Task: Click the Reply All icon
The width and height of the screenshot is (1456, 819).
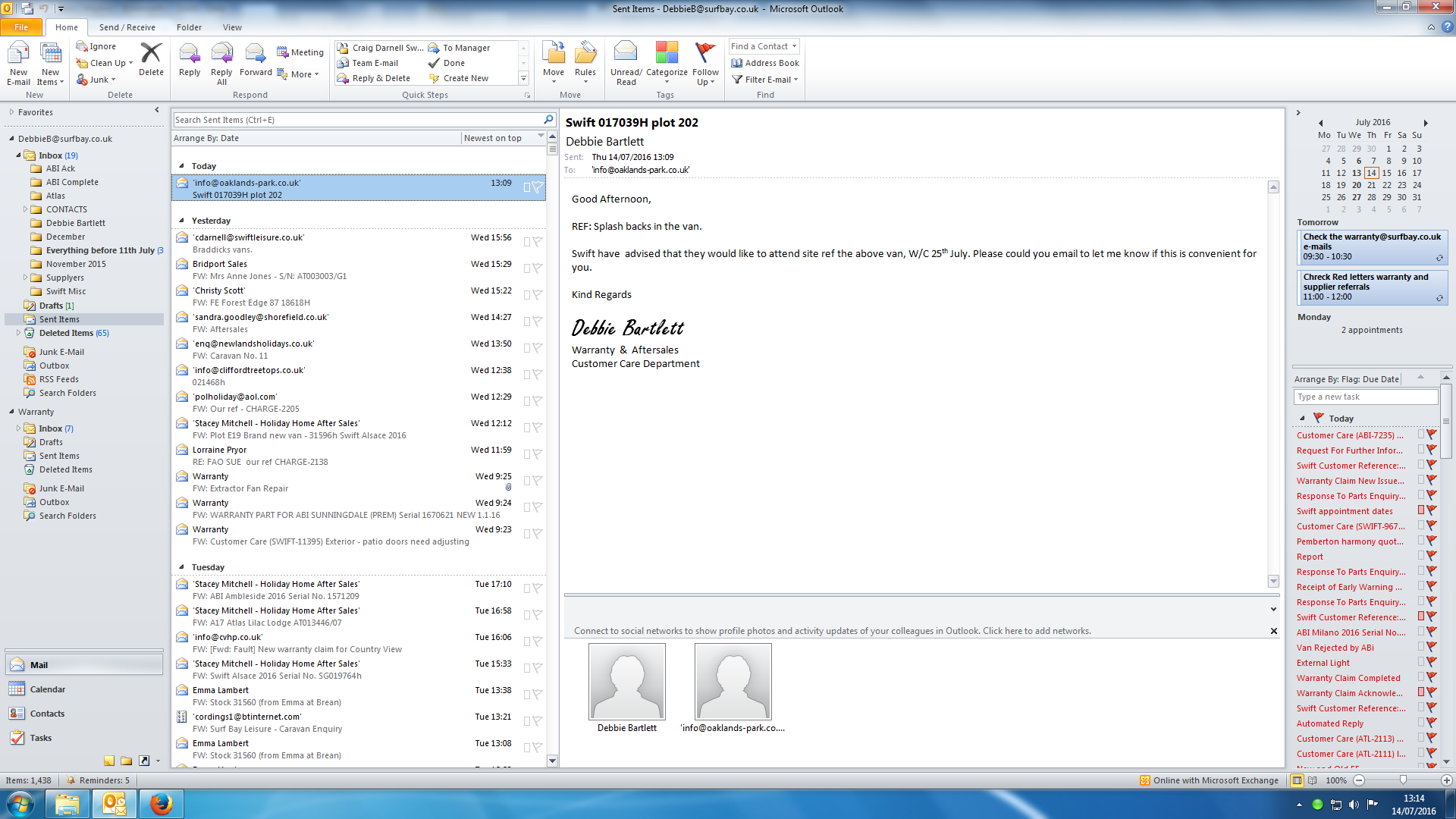Action: (221, 54)
